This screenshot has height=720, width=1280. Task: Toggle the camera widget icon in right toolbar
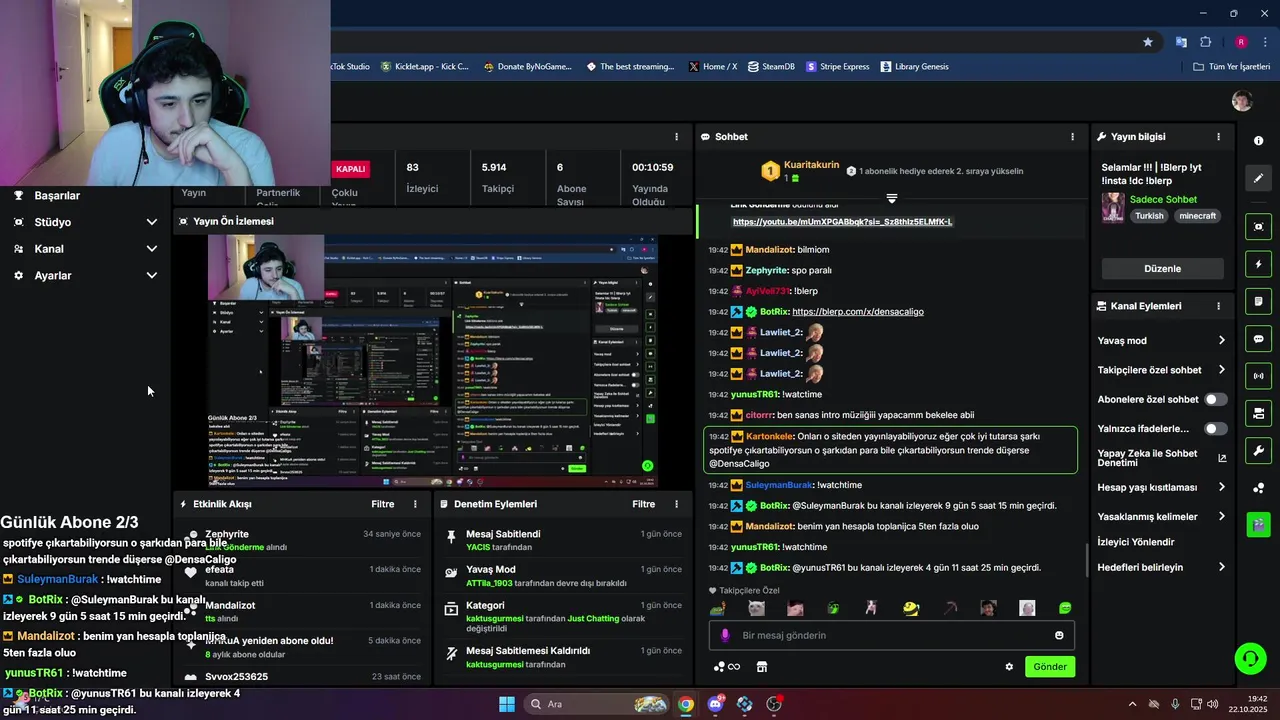pyautogui.click(x=1259, y=413)
